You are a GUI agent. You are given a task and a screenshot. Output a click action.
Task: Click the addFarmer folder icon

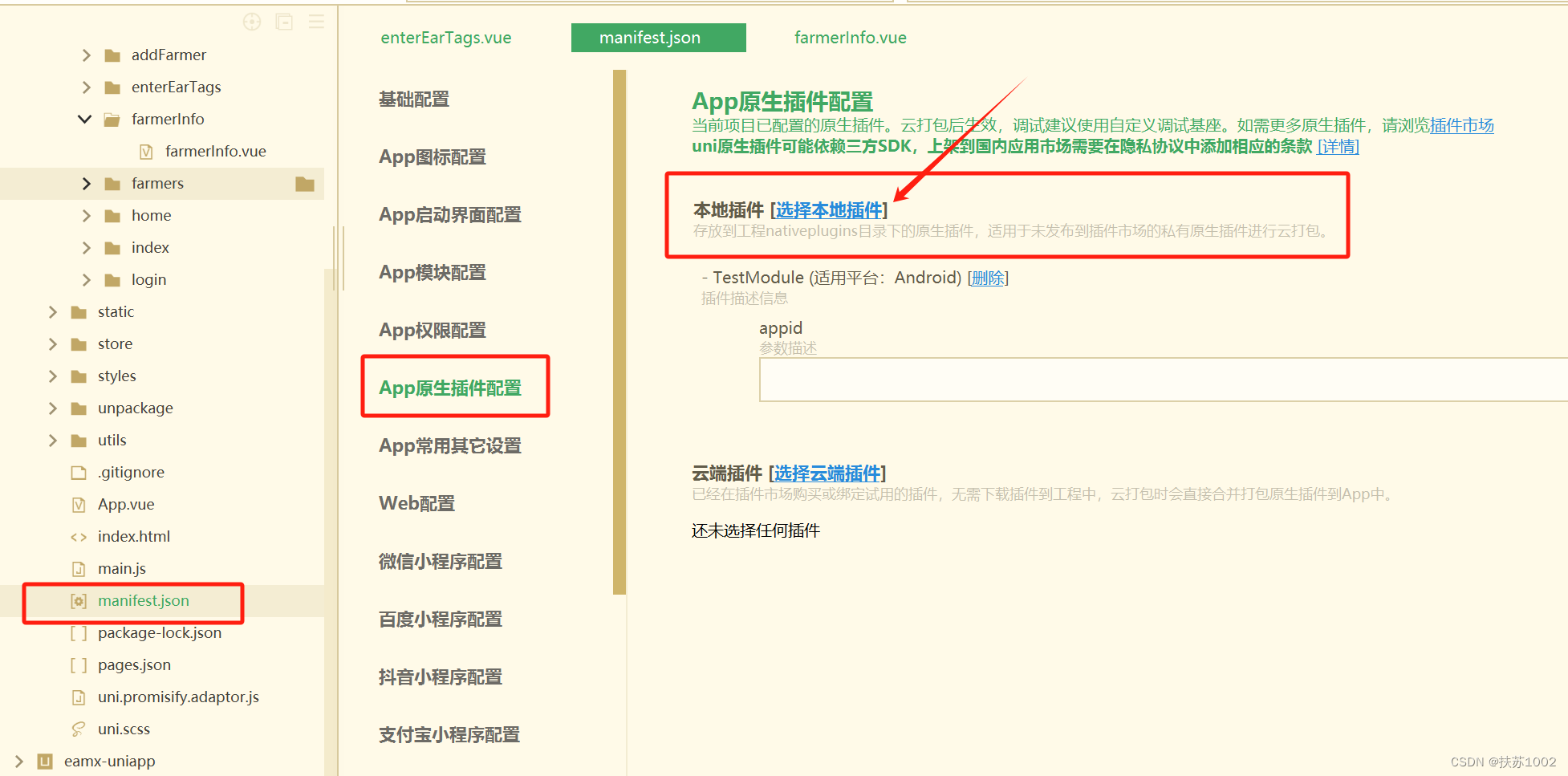click(112, 55)
